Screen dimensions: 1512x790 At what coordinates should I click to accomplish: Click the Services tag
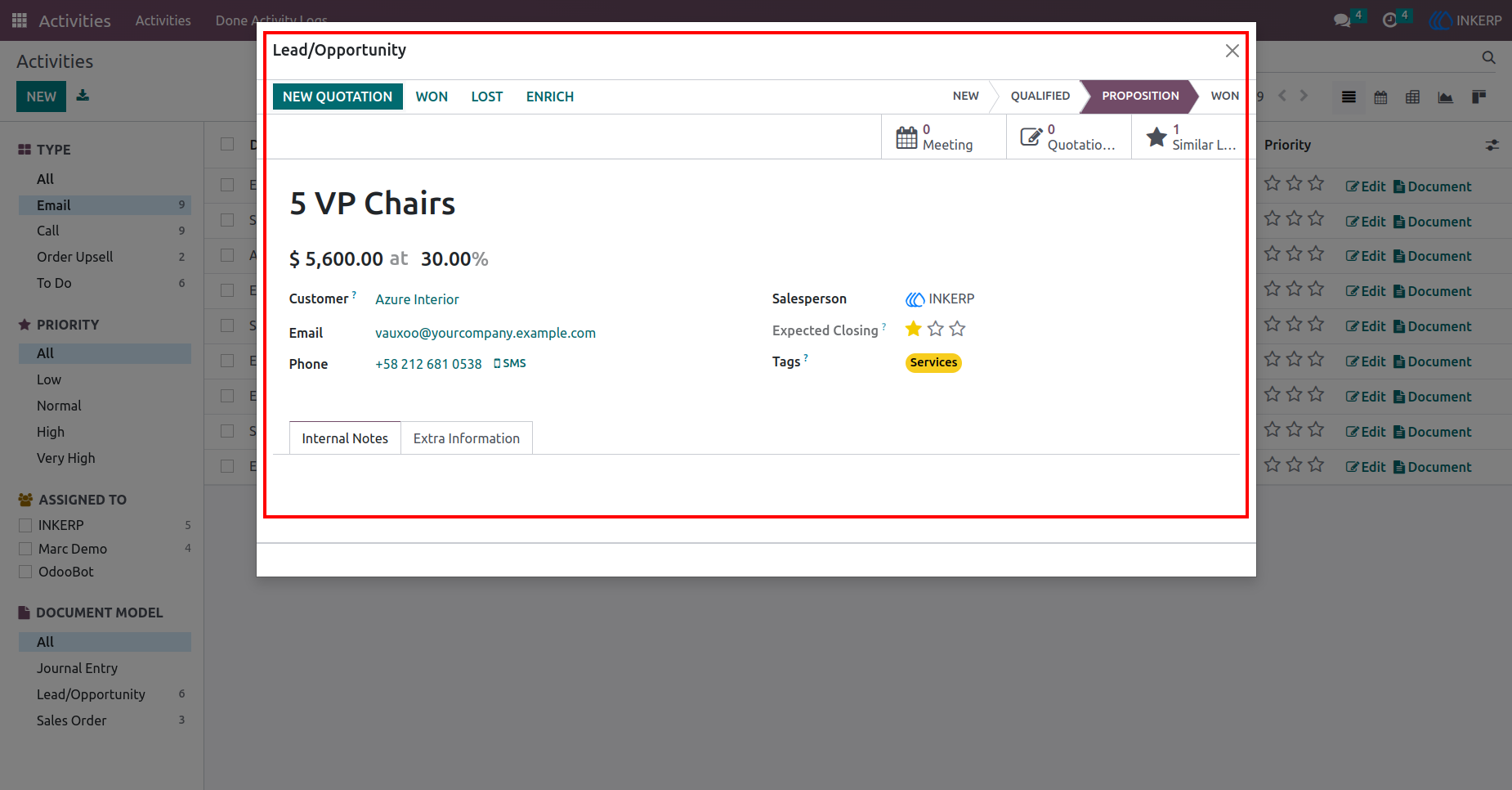pyautogui.click(x=933, y=362)
